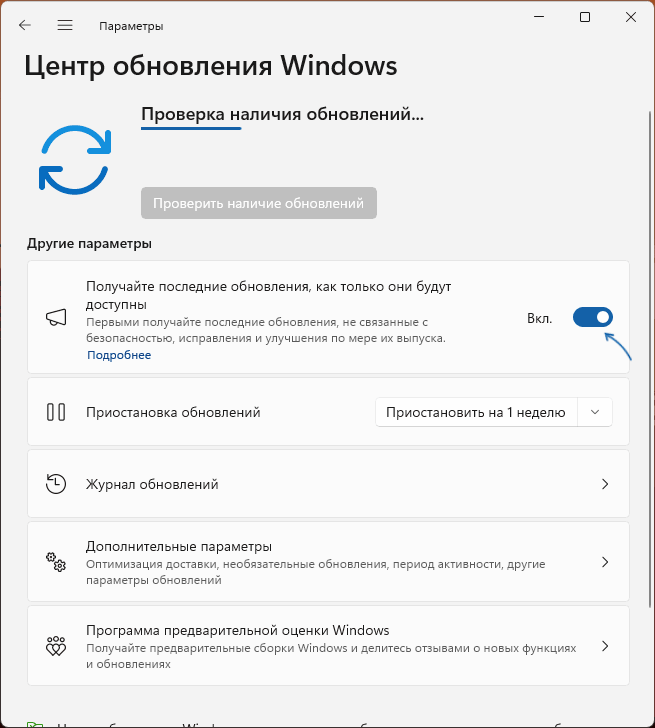Open the hamburger navigation menu
This screenshot has height=728, width=655.
tap(65, 25)
